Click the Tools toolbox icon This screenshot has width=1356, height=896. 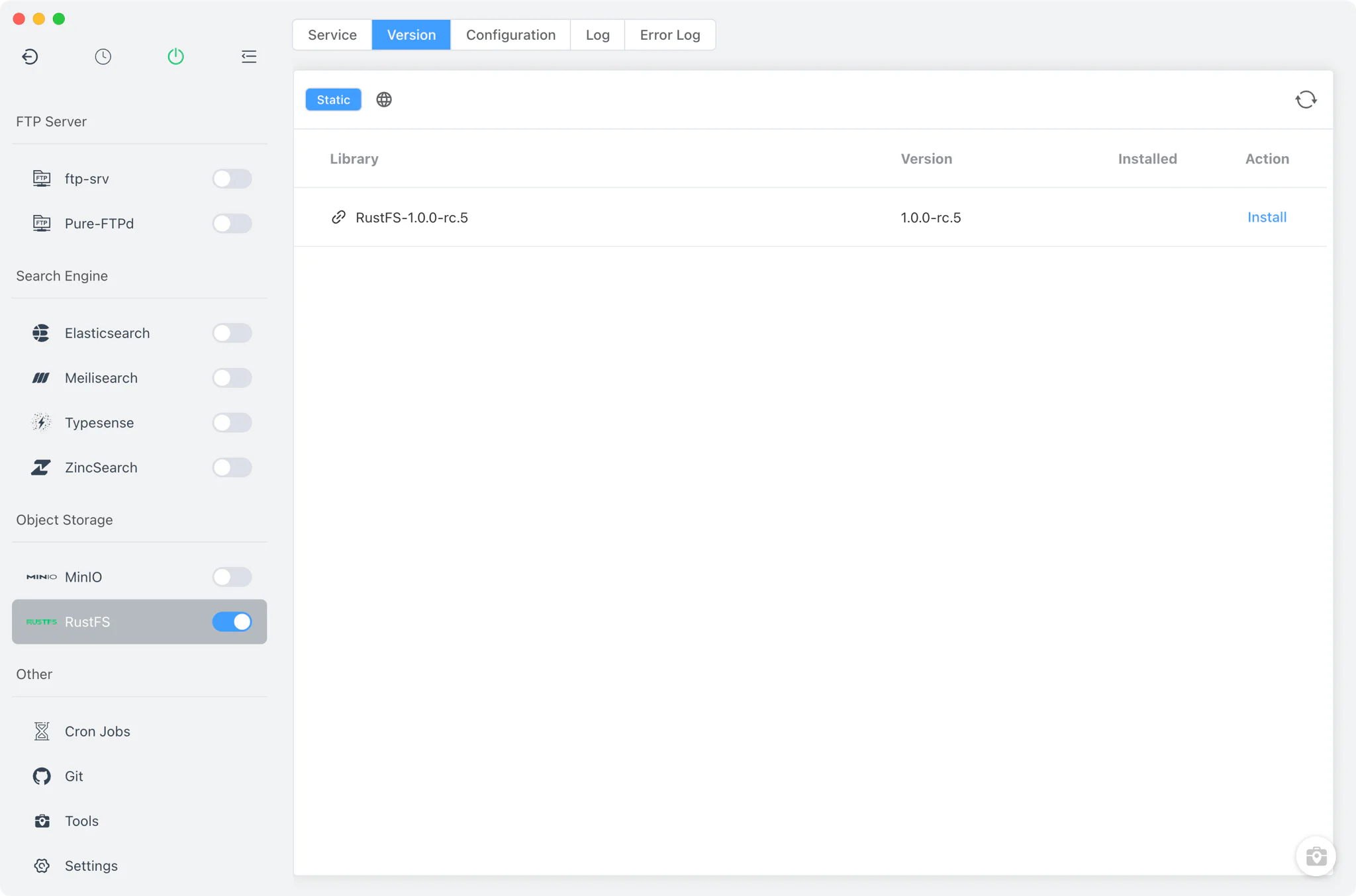tap(42, 821)
